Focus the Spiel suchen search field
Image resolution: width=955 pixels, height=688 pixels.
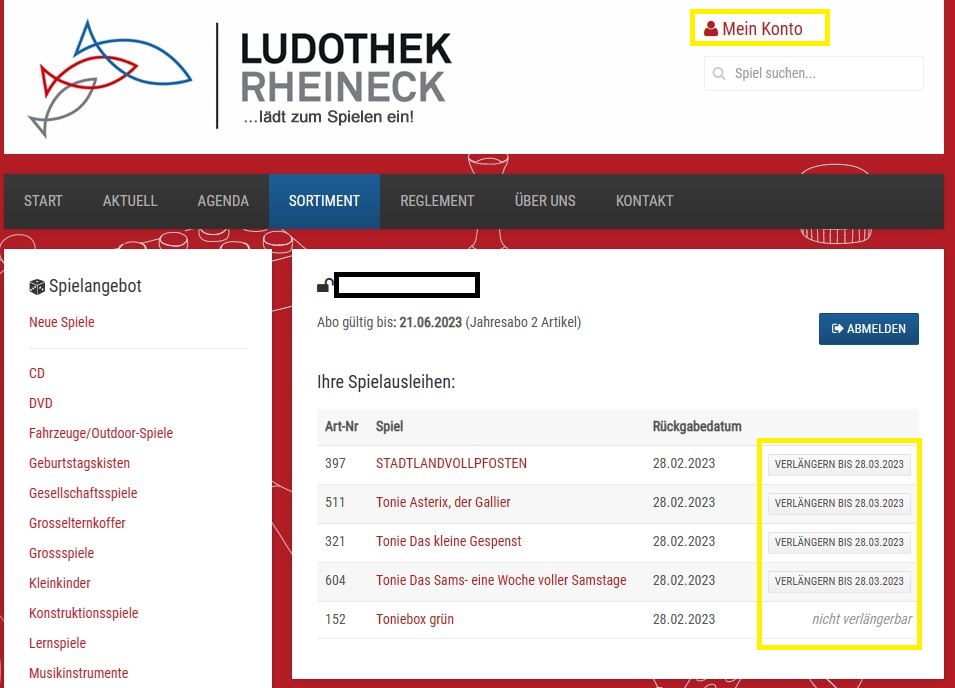coord(814,74)
